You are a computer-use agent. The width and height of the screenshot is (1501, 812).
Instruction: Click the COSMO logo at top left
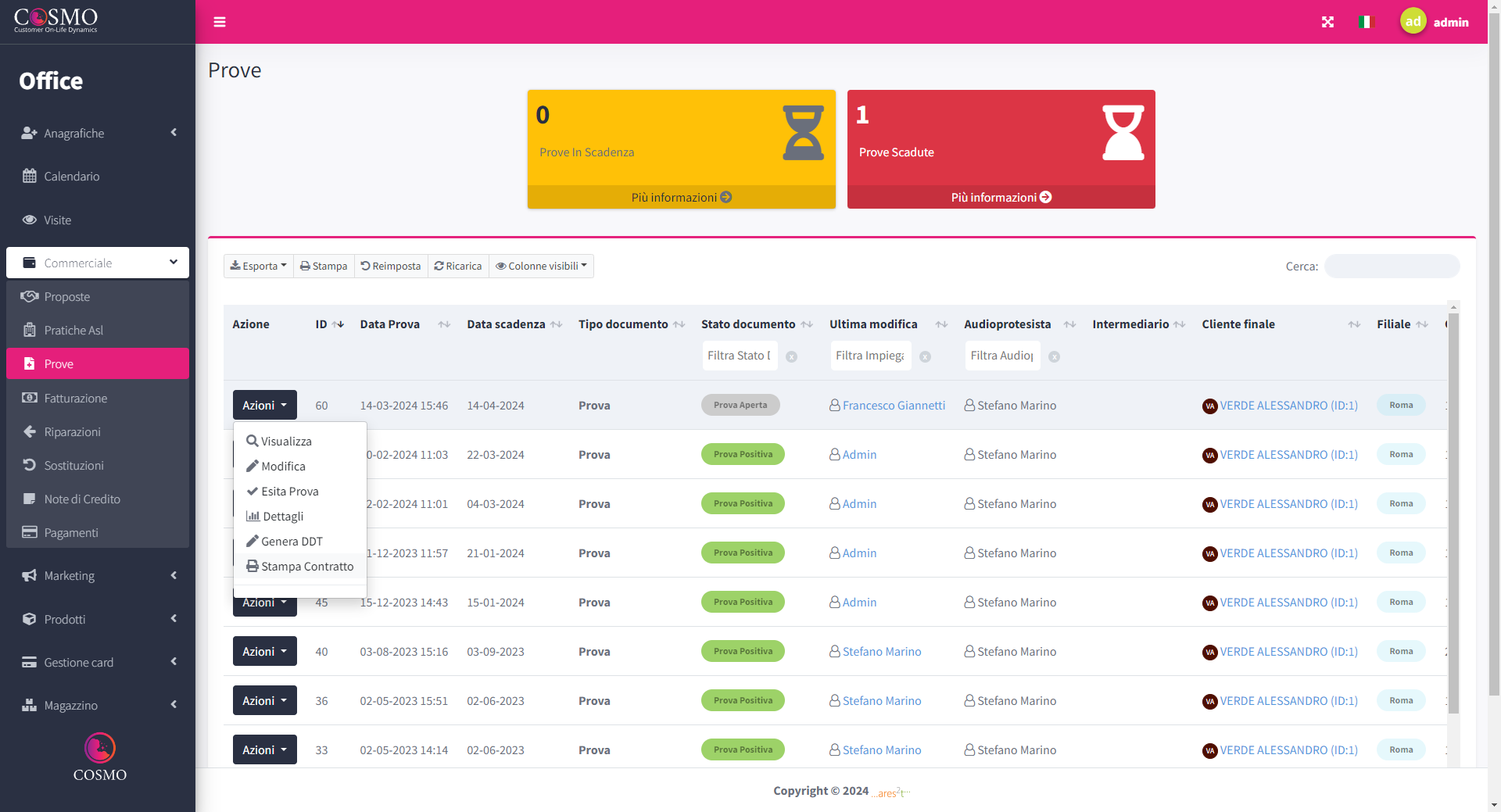click(56, 20)
